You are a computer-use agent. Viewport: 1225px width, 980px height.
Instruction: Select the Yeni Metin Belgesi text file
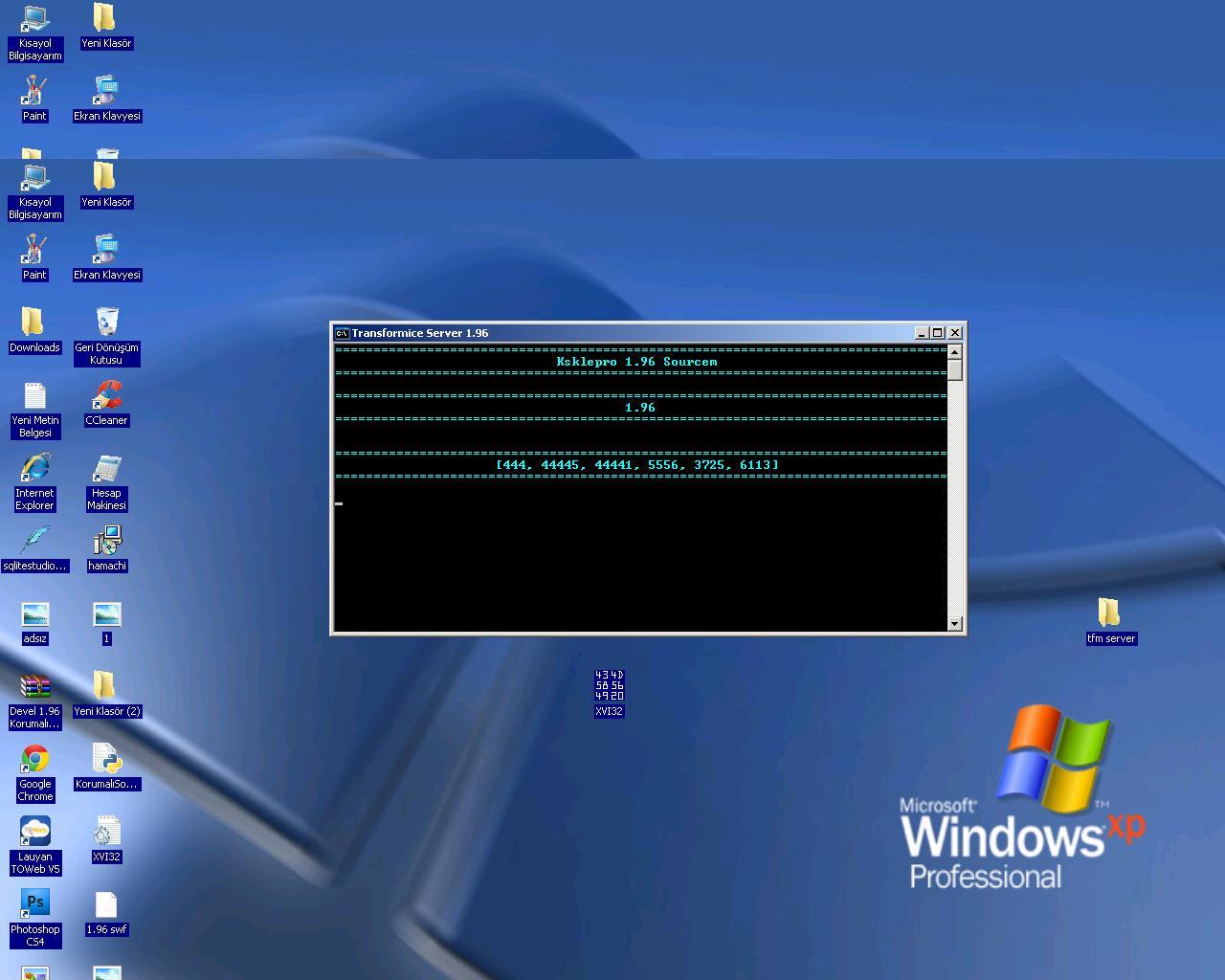pos(34,410)
